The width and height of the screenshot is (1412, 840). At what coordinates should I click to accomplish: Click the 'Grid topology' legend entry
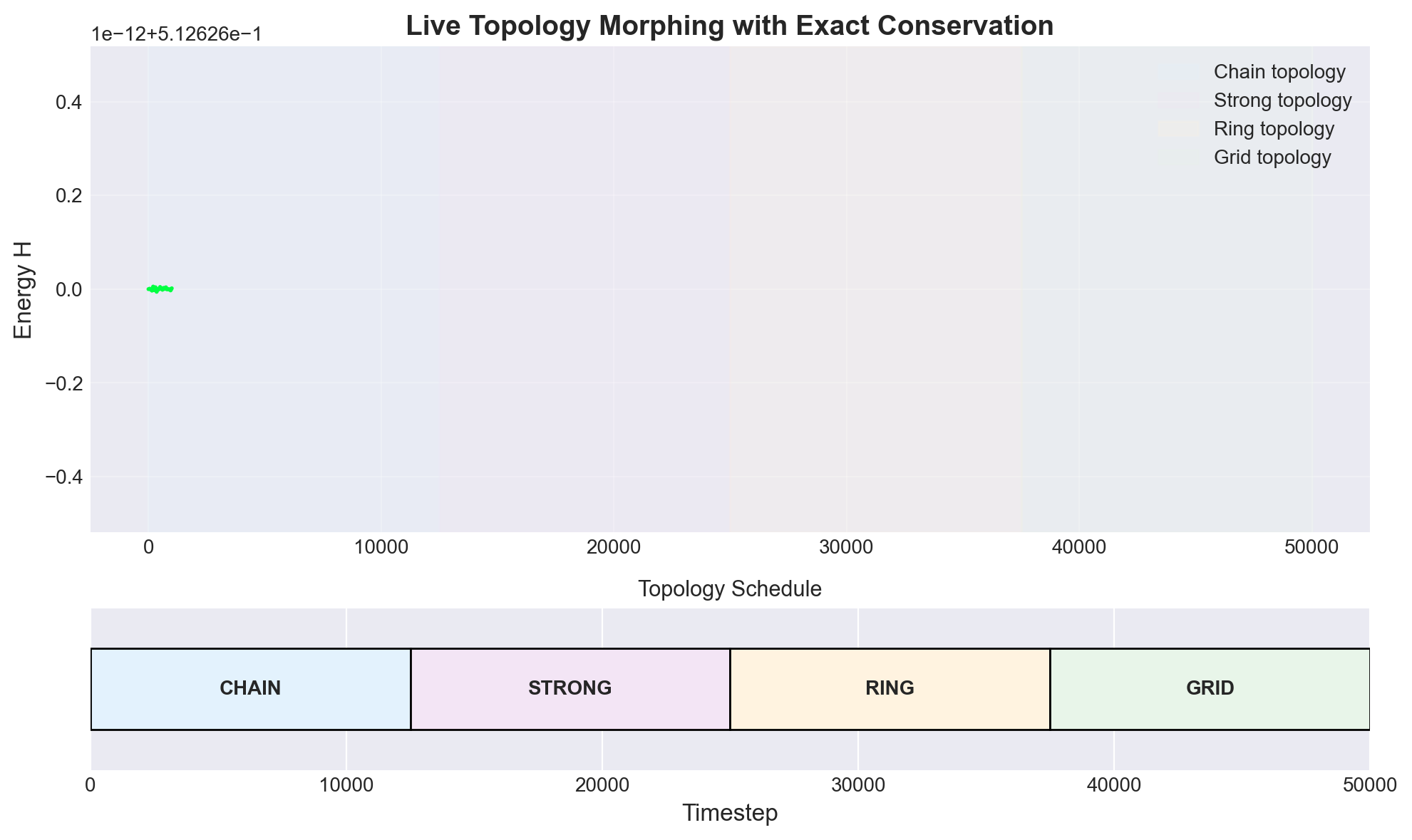tap(1272, 157)
